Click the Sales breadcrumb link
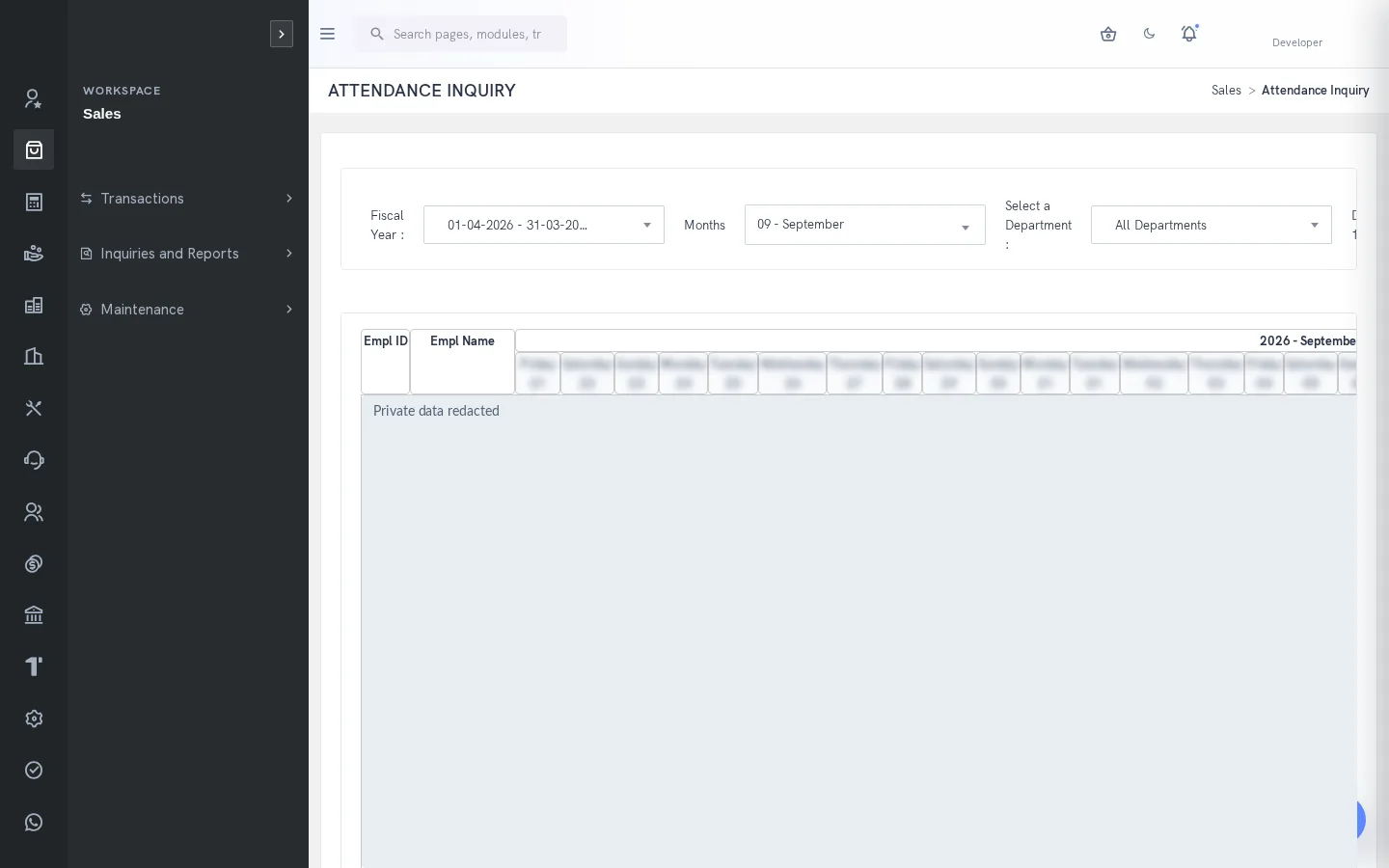Image resolution: width=1389 pixels, height=868 pixels. coord(1226,91)
